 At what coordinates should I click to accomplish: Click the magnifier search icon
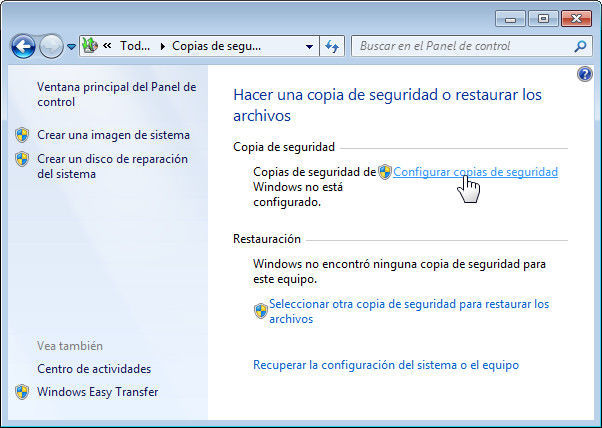(x=580, y=46)
